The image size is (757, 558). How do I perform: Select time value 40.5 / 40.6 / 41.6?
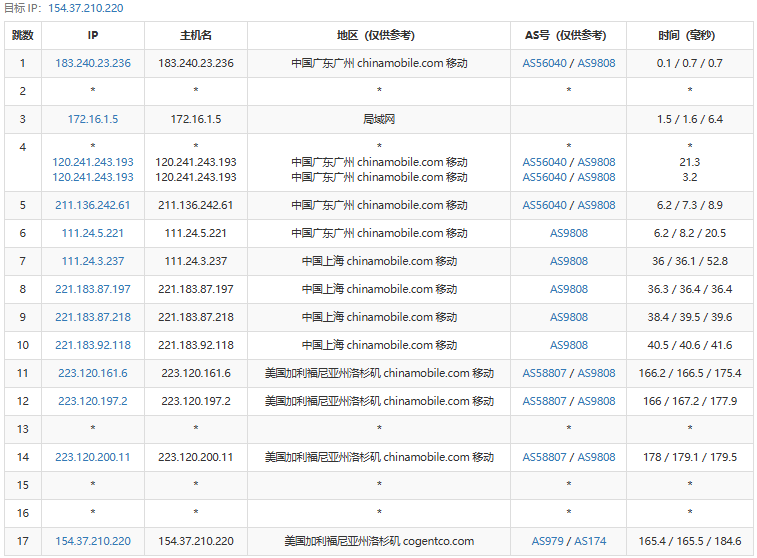point(689,345)
